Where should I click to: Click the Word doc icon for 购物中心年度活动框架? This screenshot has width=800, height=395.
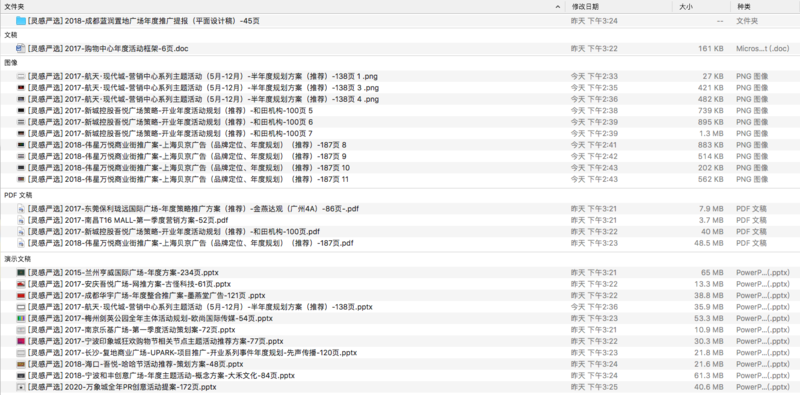[x=21, y=48]
